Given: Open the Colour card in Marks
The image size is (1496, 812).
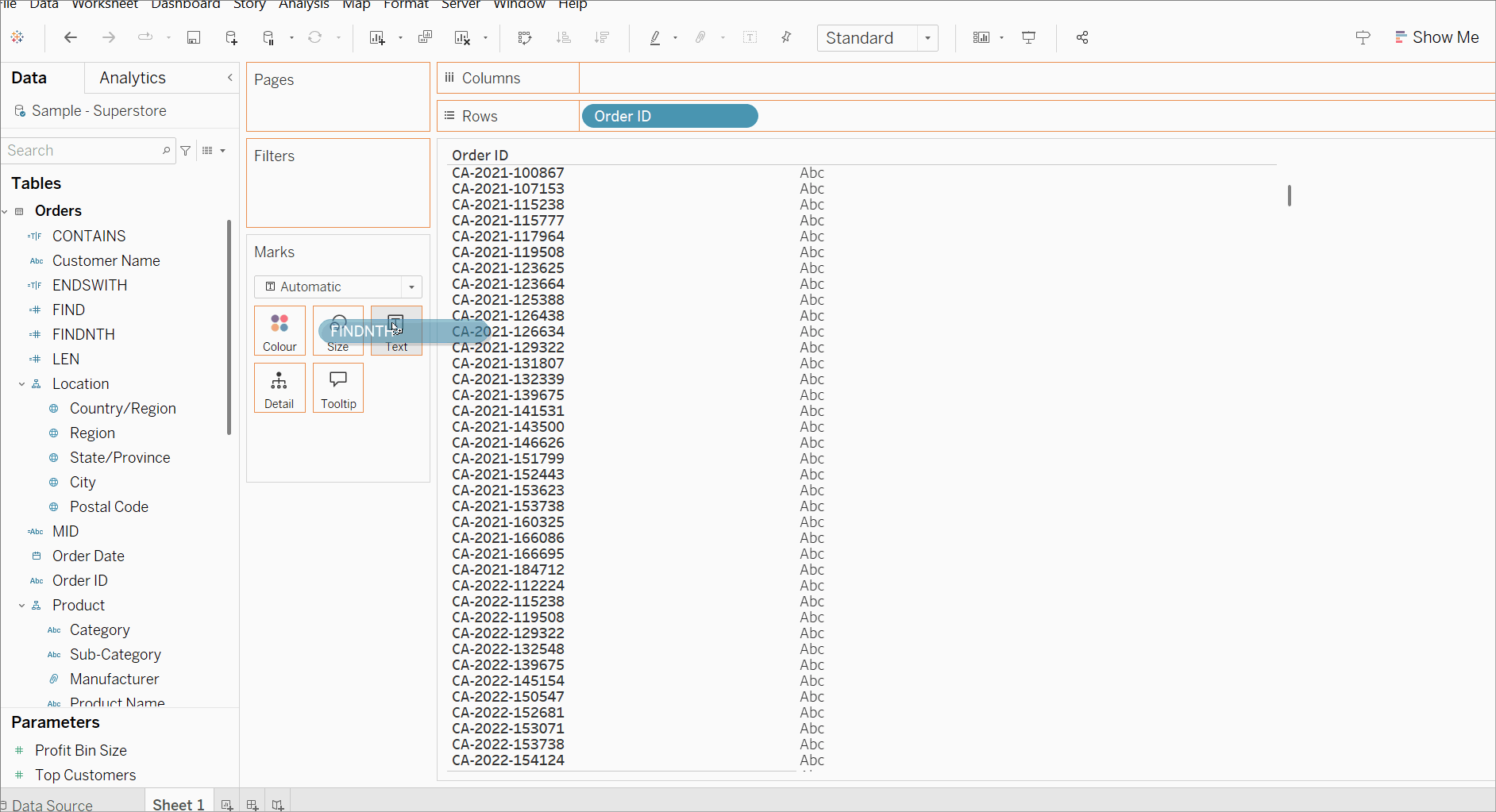Looking at the screenshot, I should (280, 330).
